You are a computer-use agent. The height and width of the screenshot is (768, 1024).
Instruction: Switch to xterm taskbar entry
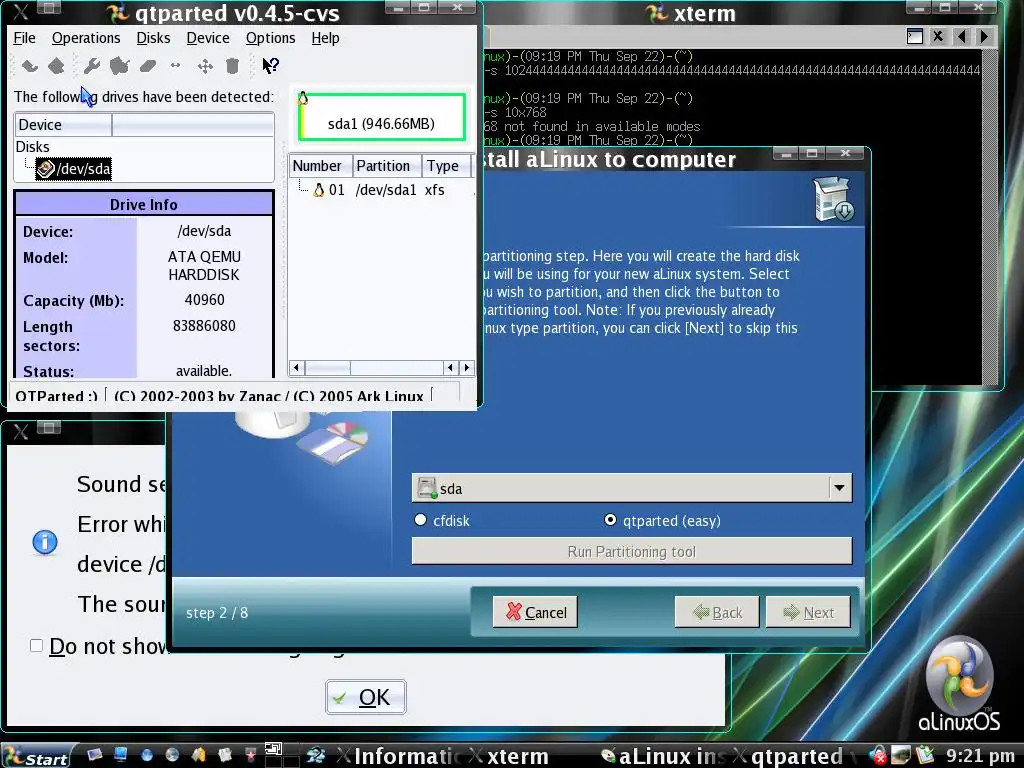coord(509,756)
